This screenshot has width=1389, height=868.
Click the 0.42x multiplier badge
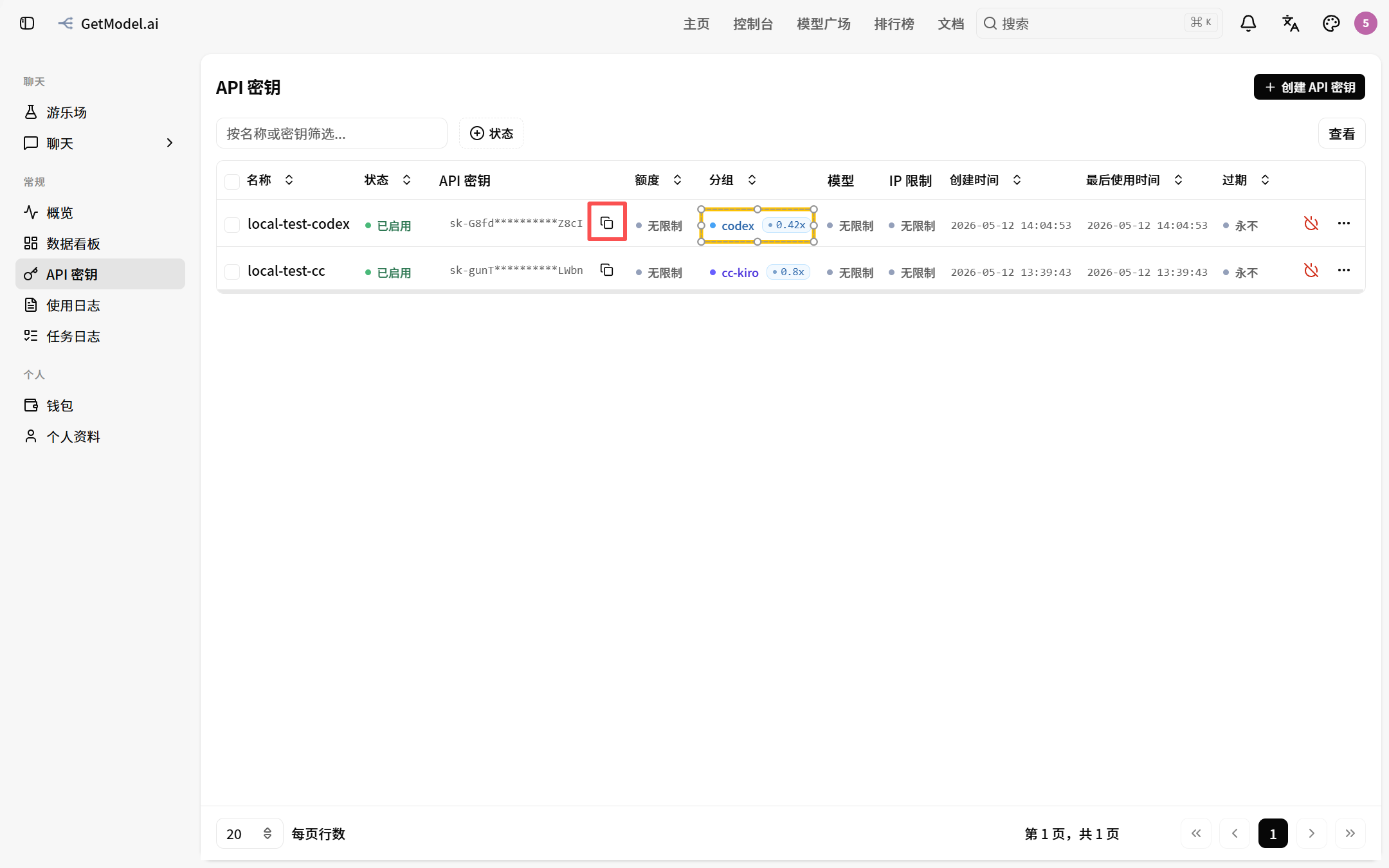786,225
